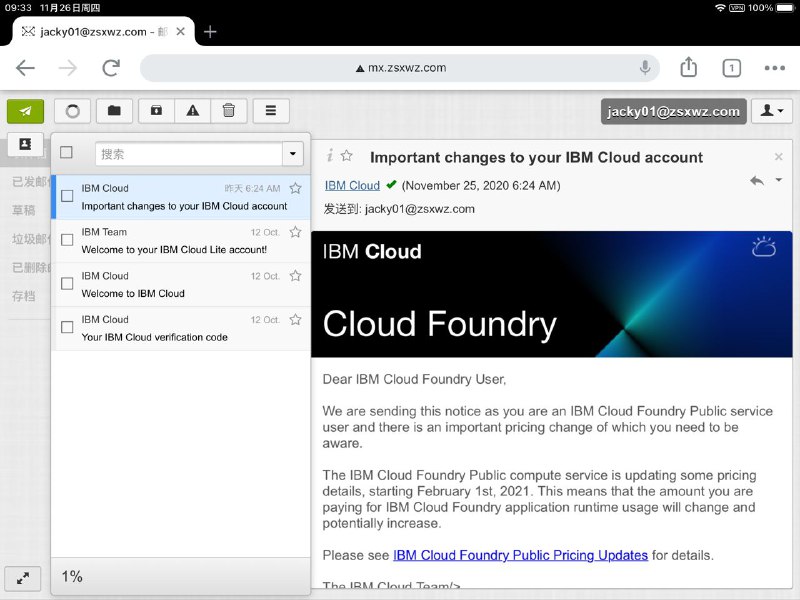Select all messages checkbox beside search
Screen dimensions: 800x600
click(66, 152)
